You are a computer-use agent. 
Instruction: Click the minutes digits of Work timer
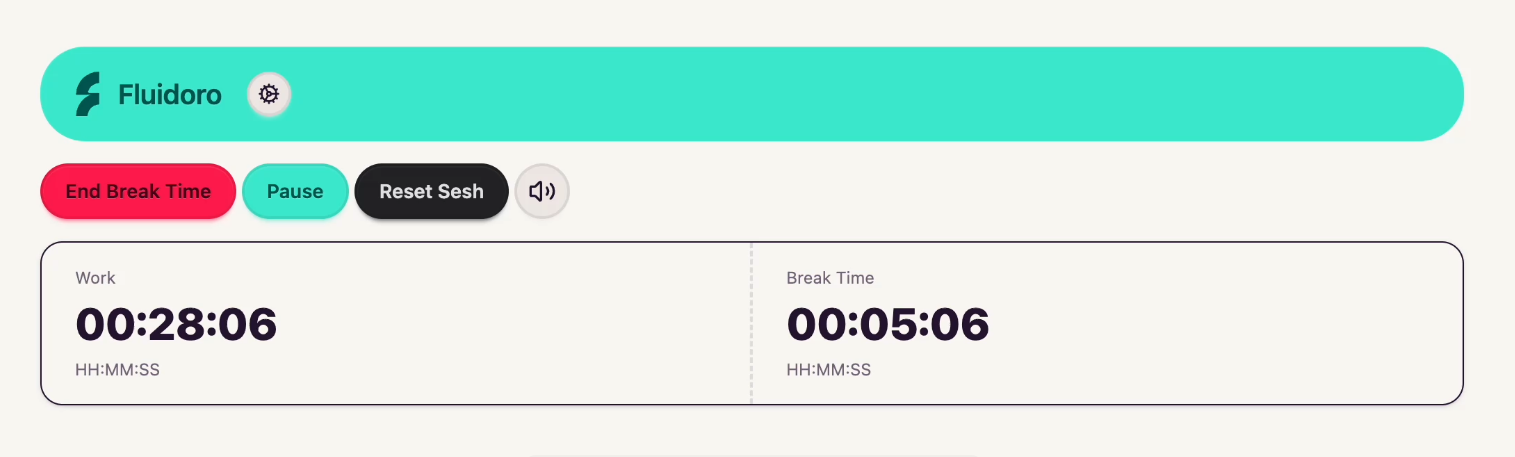point(176,324)
